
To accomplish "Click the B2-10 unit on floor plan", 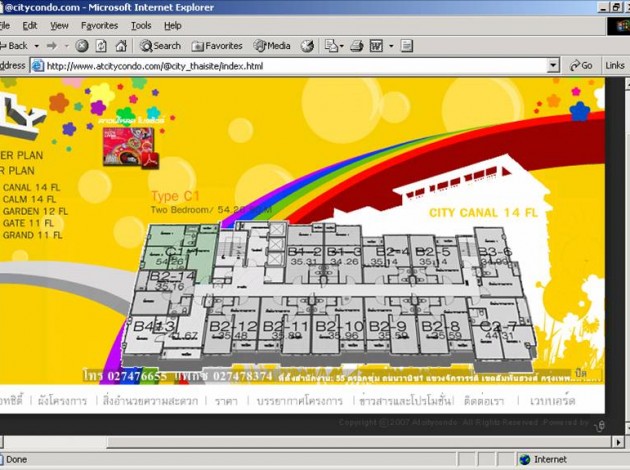I will [338, 332].
